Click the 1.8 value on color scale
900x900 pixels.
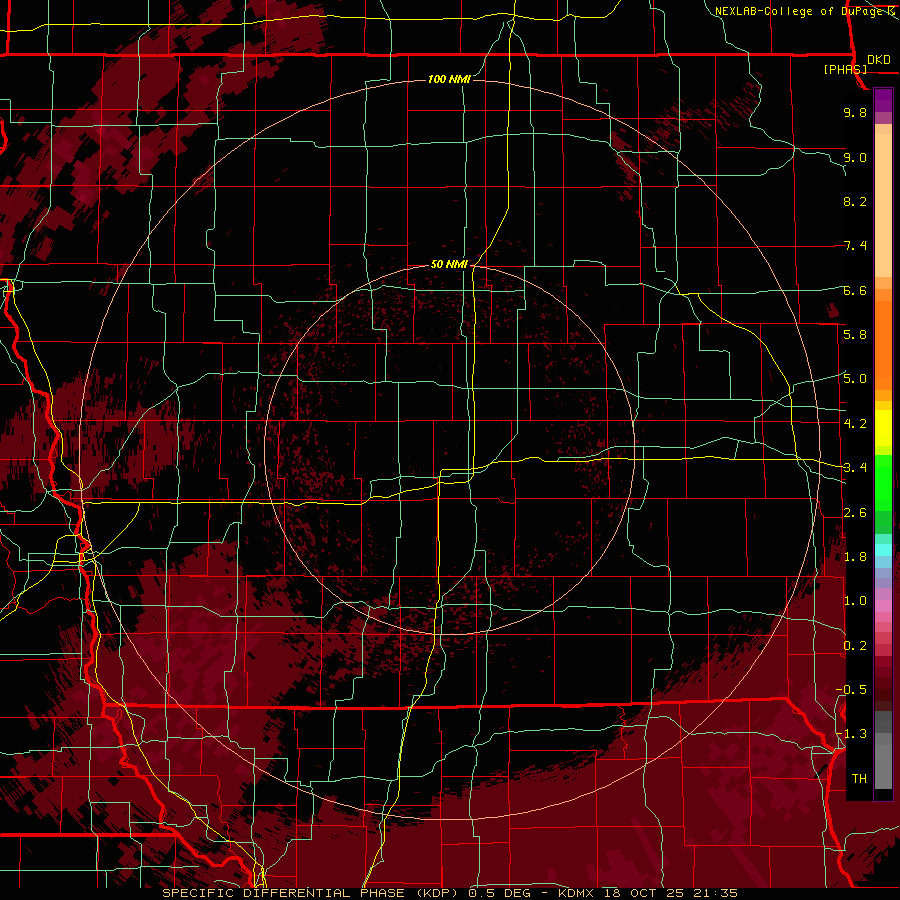pyautogui.click(x=855, y=557)
